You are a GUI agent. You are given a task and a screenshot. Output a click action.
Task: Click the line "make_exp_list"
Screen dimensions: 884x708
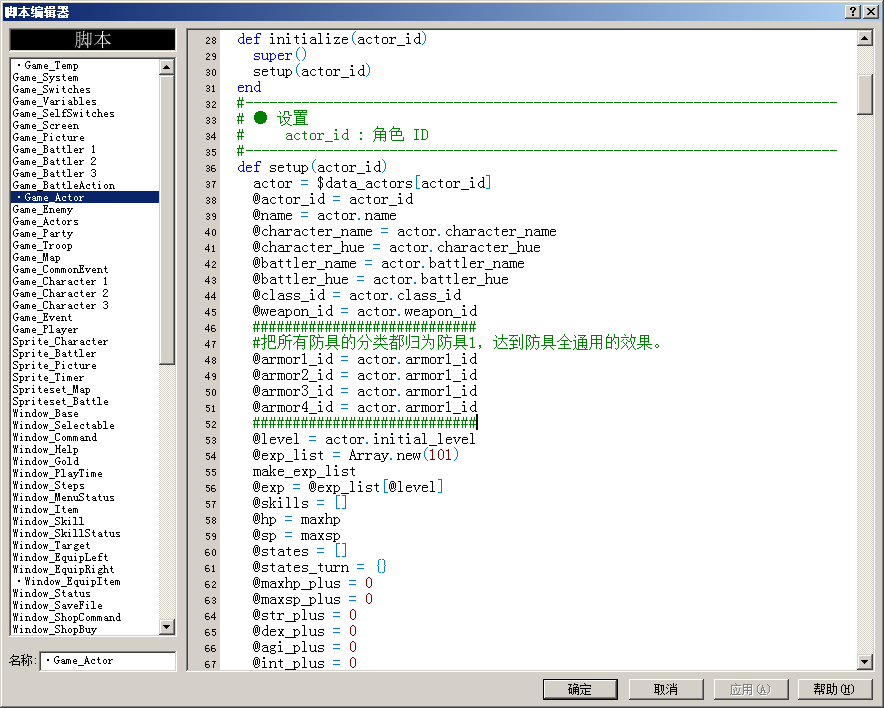[x=304, y=471]
